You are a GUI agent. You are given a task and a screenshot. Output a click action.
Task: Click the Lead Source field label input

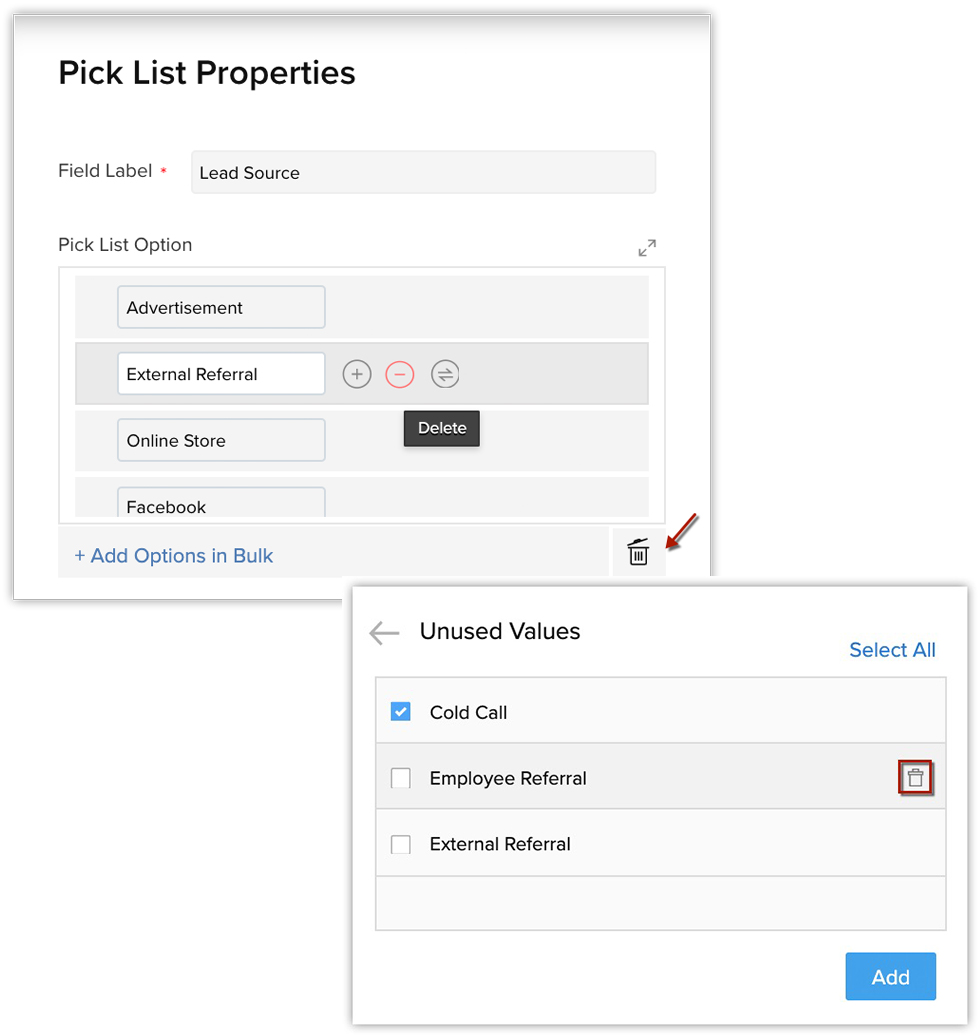point(424,172)
